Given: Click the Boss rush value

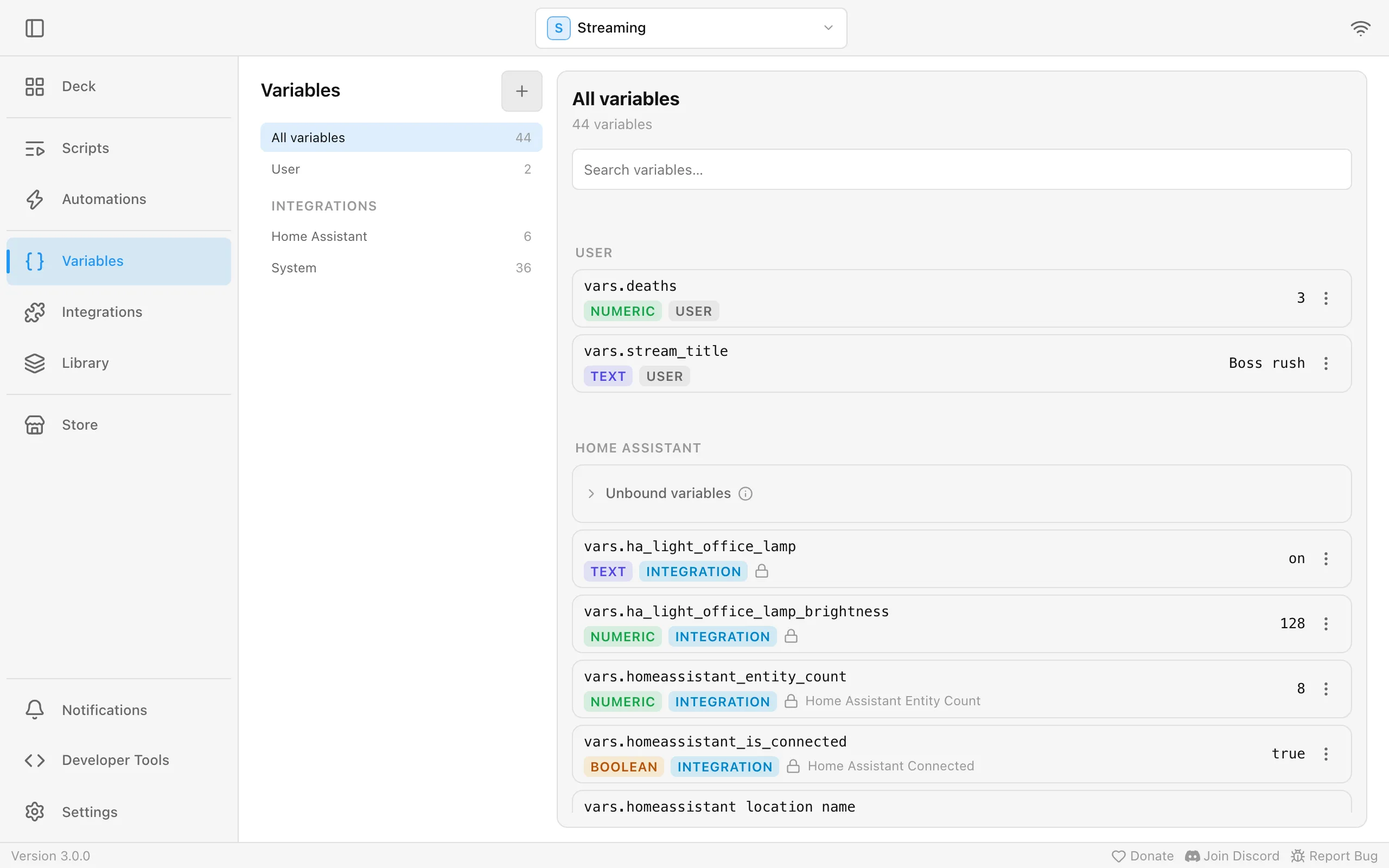Looking at the screenshot, I should (x=1267, y=363).
